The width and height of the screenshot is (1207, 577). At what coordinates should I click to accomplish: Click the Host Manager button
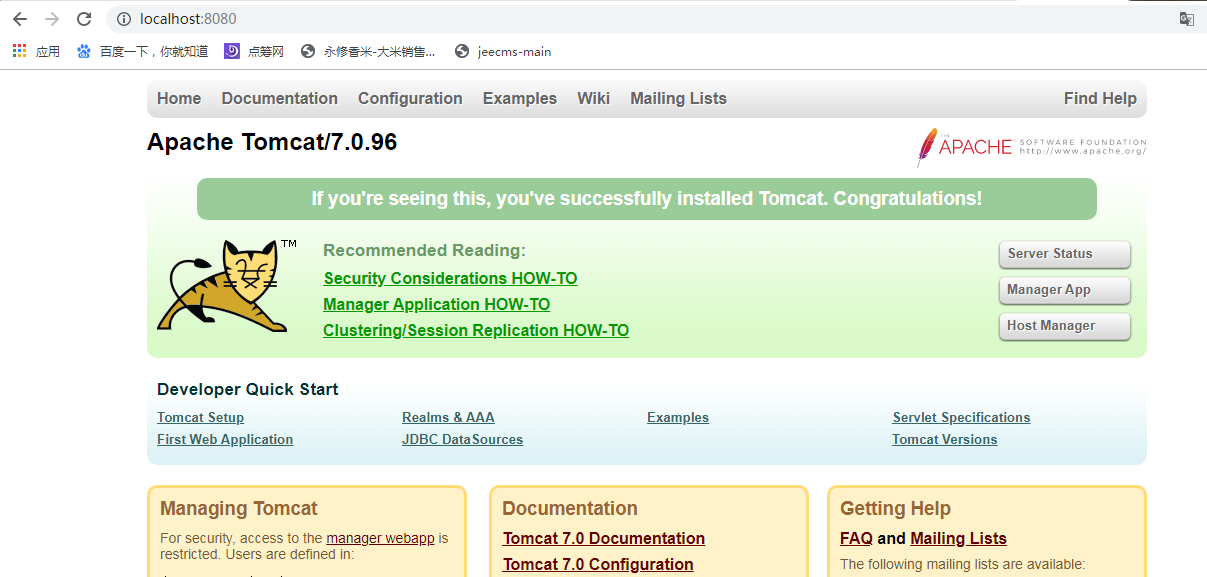(1064, 326)
